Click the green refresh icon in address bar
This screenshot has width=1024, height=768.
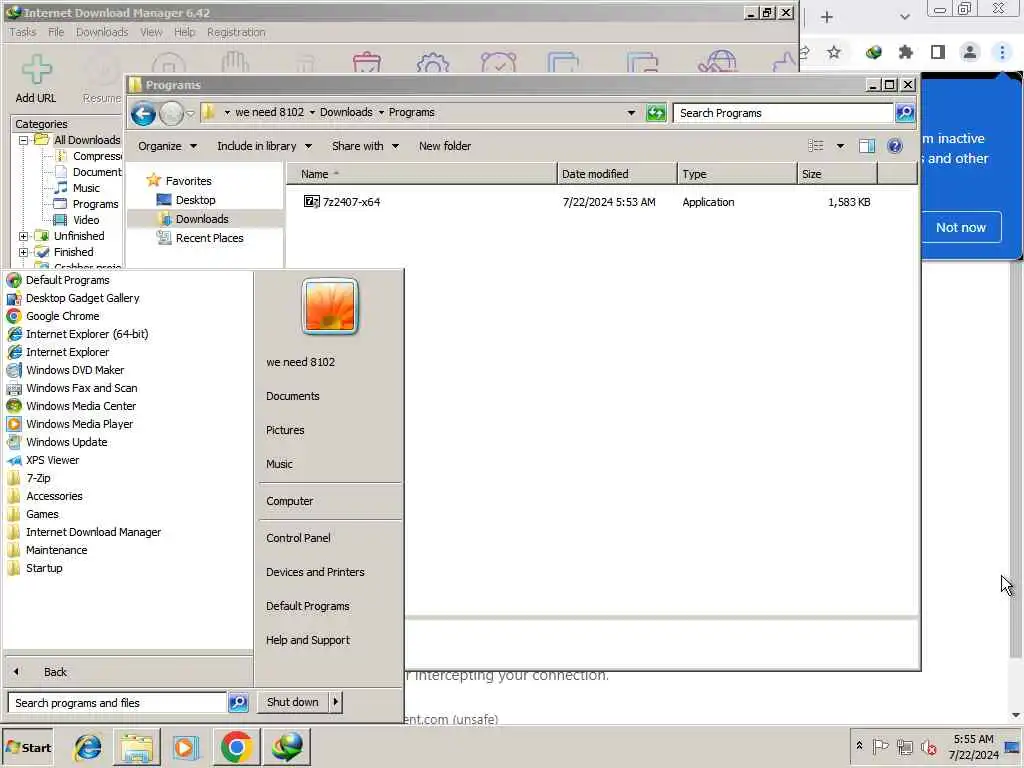tap(656, 113)
